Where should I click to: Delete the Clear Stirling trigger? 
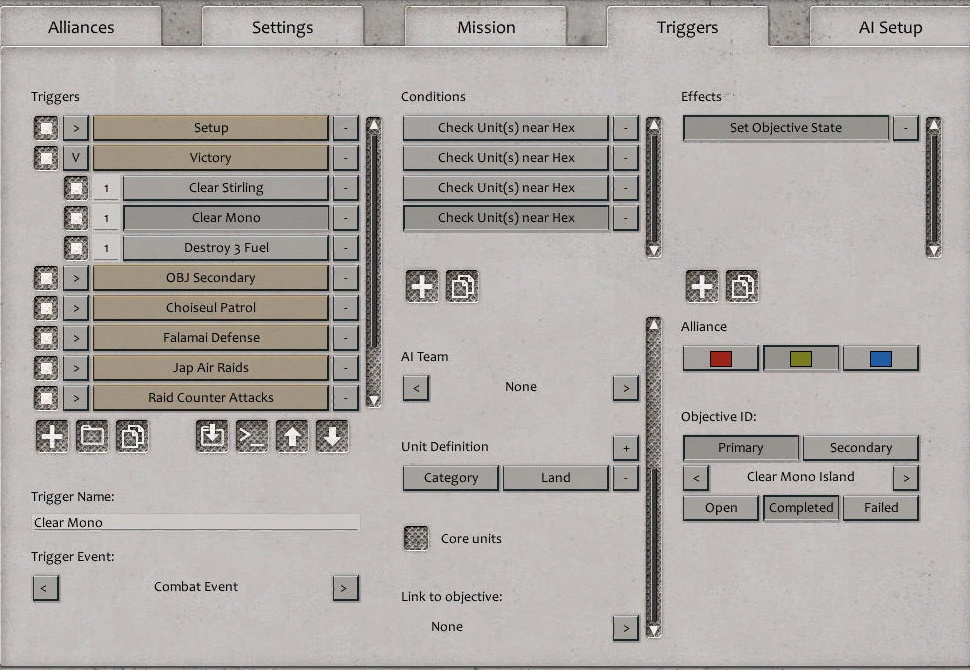coord(346,188)
